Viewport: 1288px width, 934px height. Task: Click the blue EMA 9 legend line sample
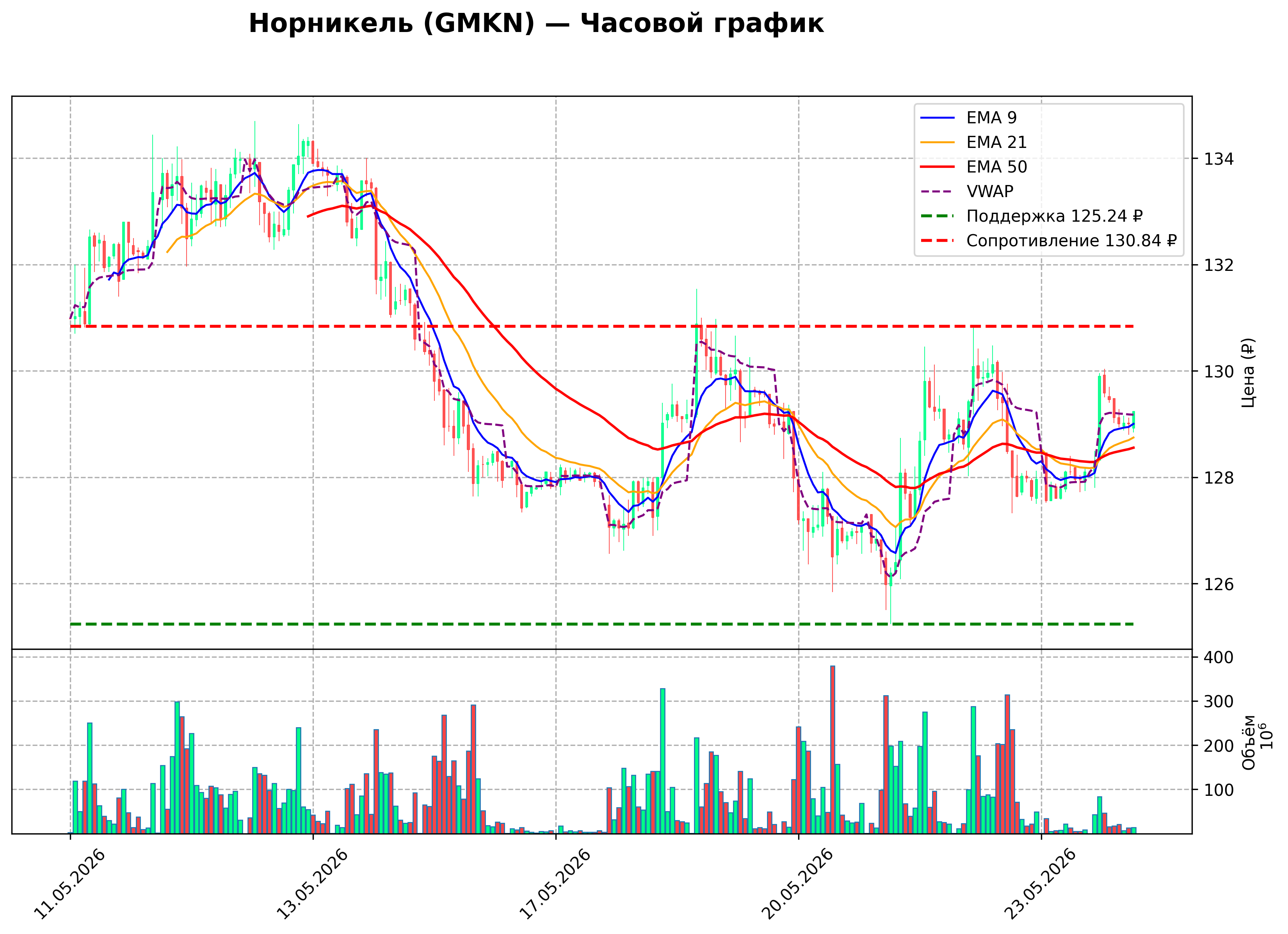point(938,117)
